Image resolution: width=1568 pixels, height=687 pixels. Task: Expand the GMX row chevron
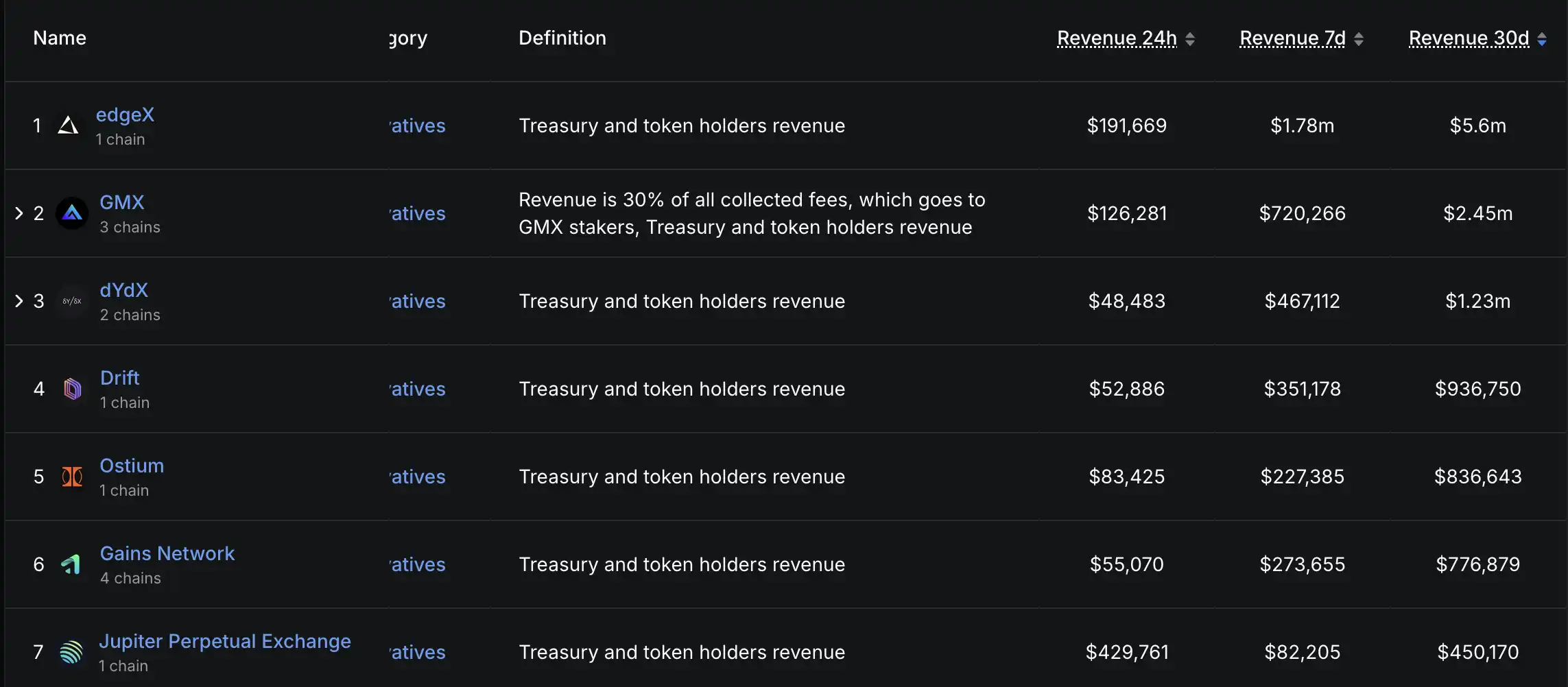point(19,213)
